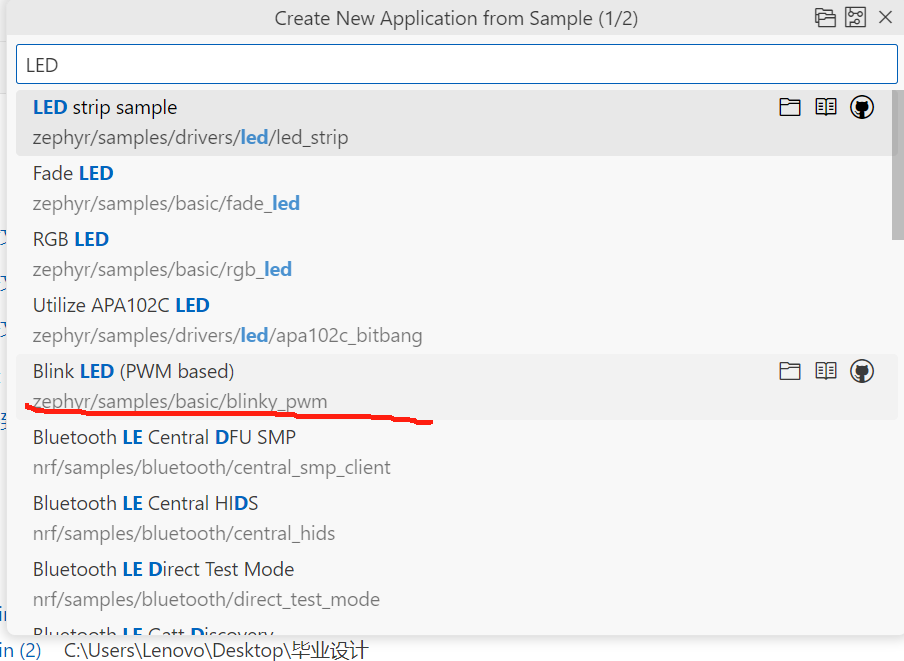Open the folder icon for LED strip sample
904x661 pixels.
tap(790, 107)
